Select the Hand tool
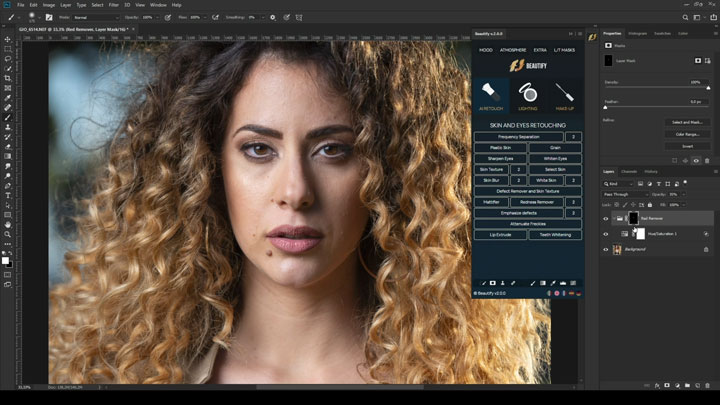Viewport: 720px width, 405px height. coord(7,225)
